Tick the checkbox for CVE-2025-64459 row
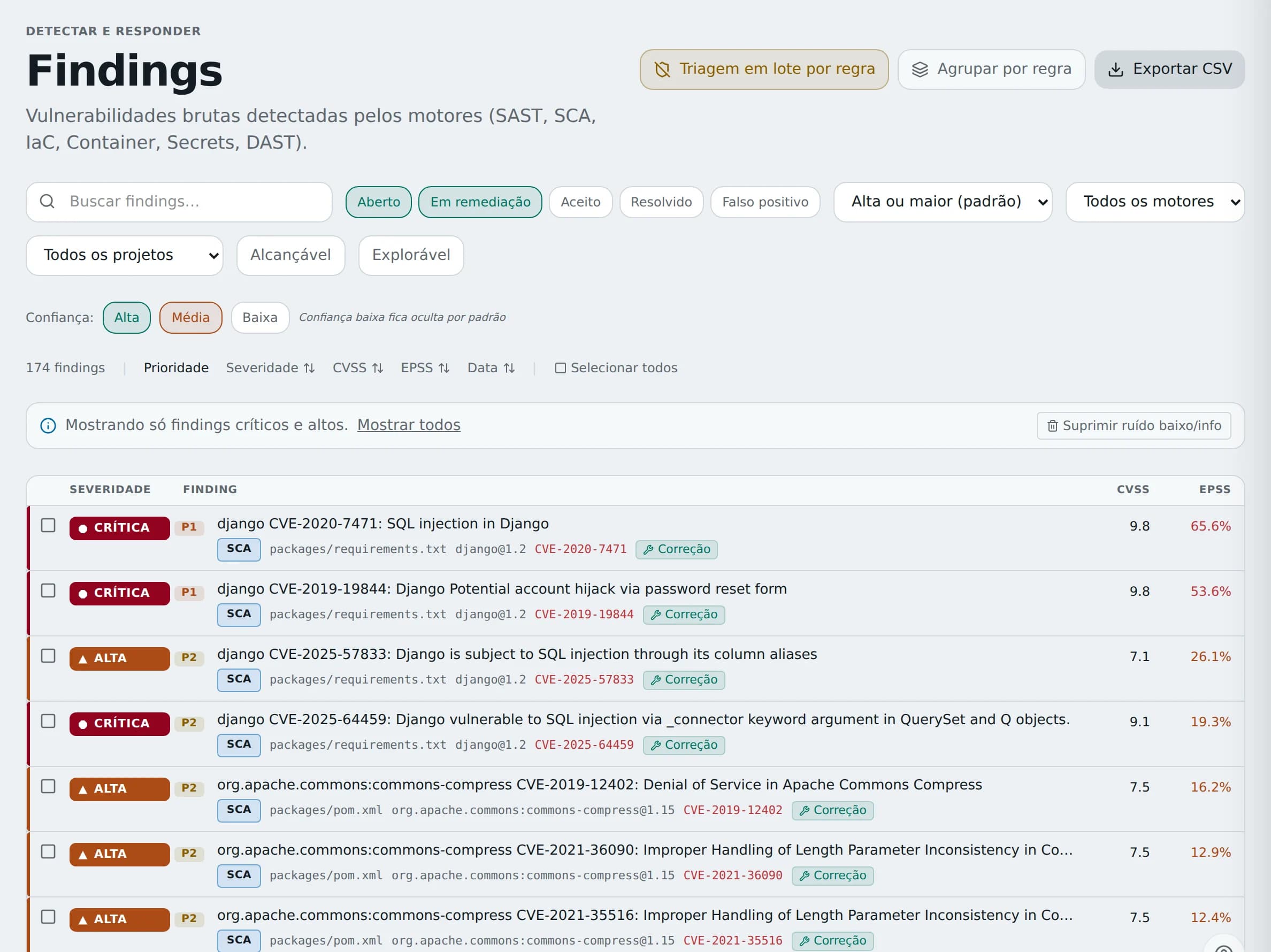Viewport: 1271px width, 952px height. 48,721
